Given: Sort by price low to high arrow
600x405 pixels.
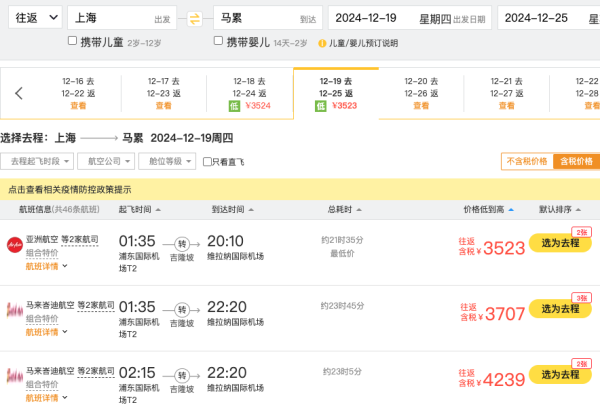Looking at the screenshot, I should [511, 210].
